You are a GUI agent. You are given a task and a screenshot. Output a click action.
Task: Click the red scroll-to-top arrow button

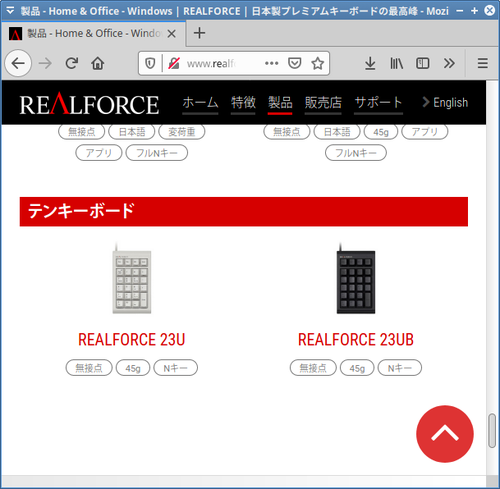point(445,434)
